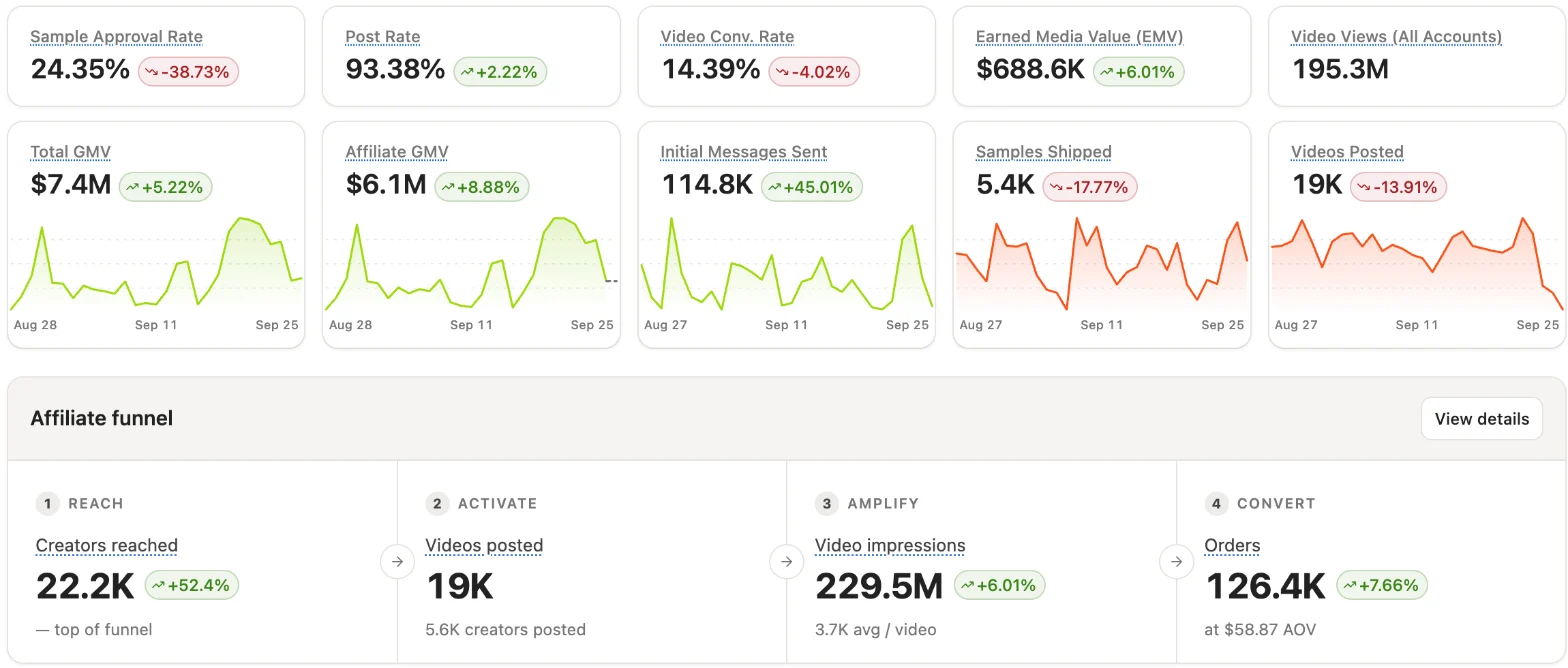Click the +5.22% Total GMV badge
Screen dimensions: 1568x668
coord(165,187)
